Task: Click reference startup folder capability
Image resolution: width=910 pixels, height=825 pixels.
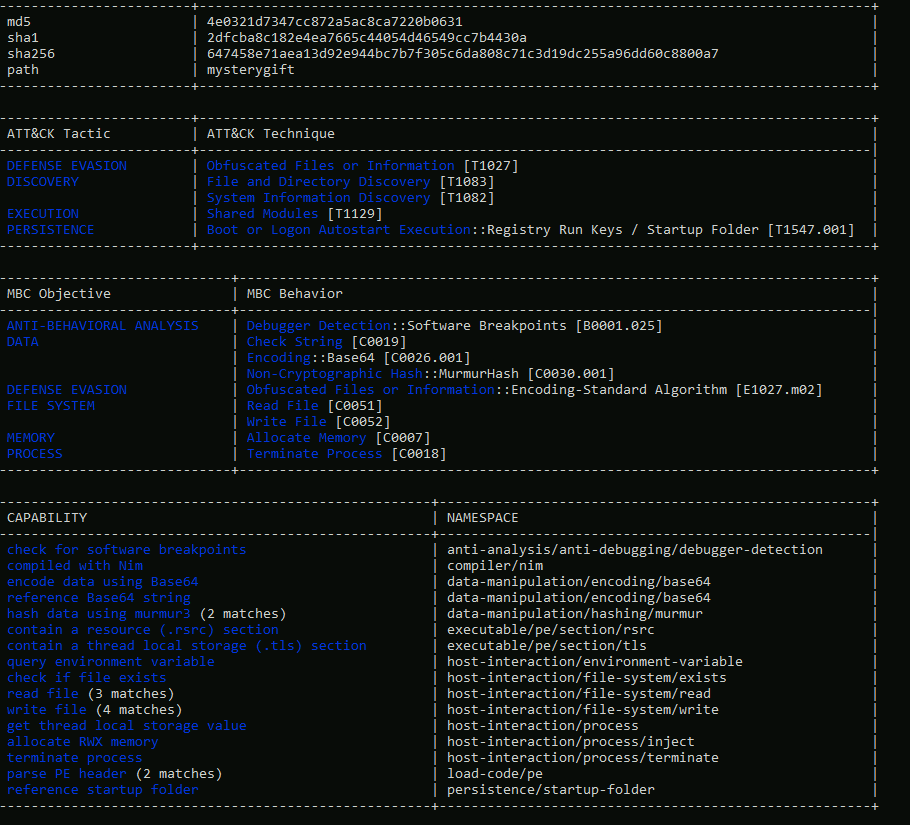Action: coord(102,790)
